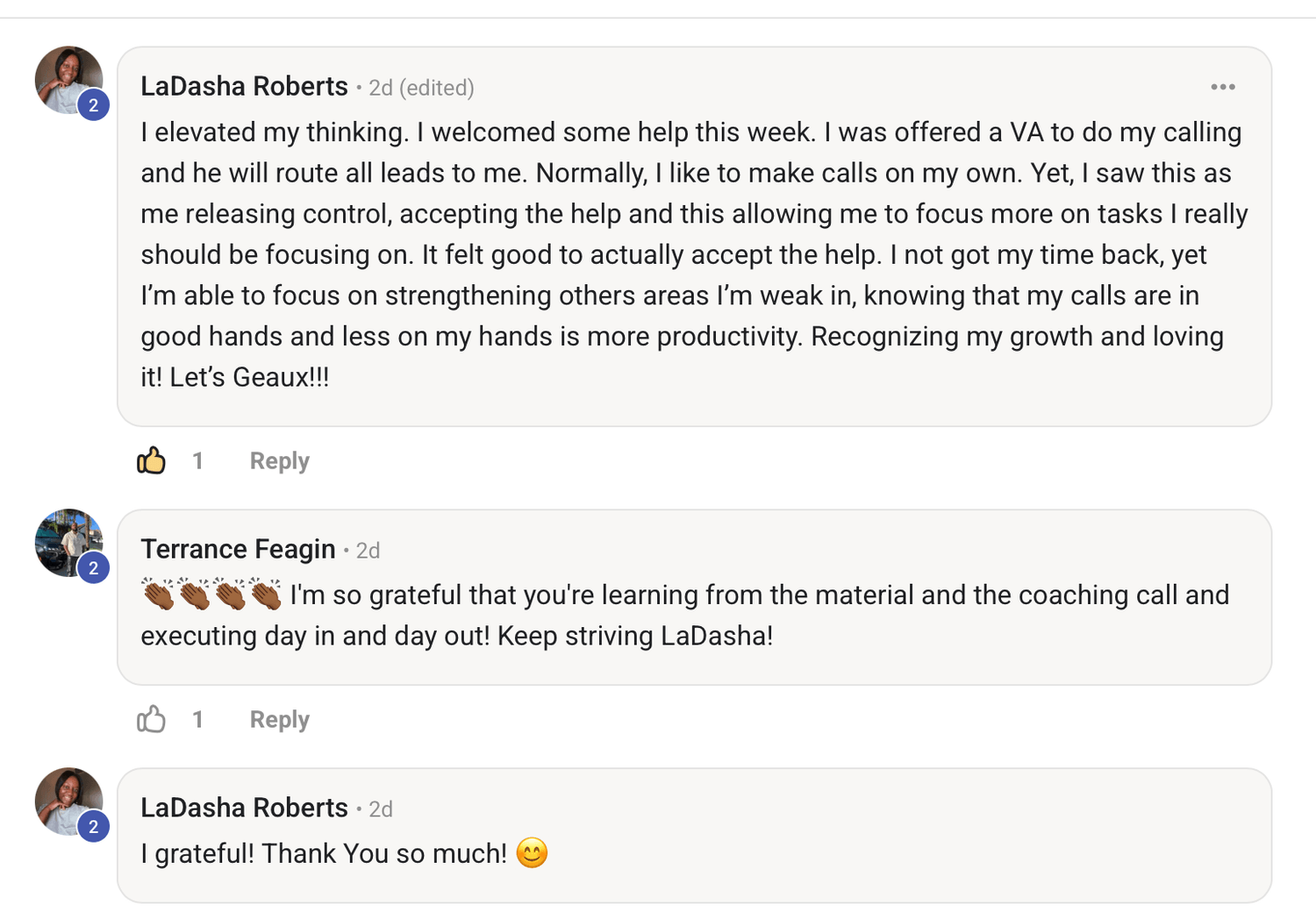Click the '2d' timestamp next to Terrance Feagin
The image size is (1316, 919).
(368, 551)
